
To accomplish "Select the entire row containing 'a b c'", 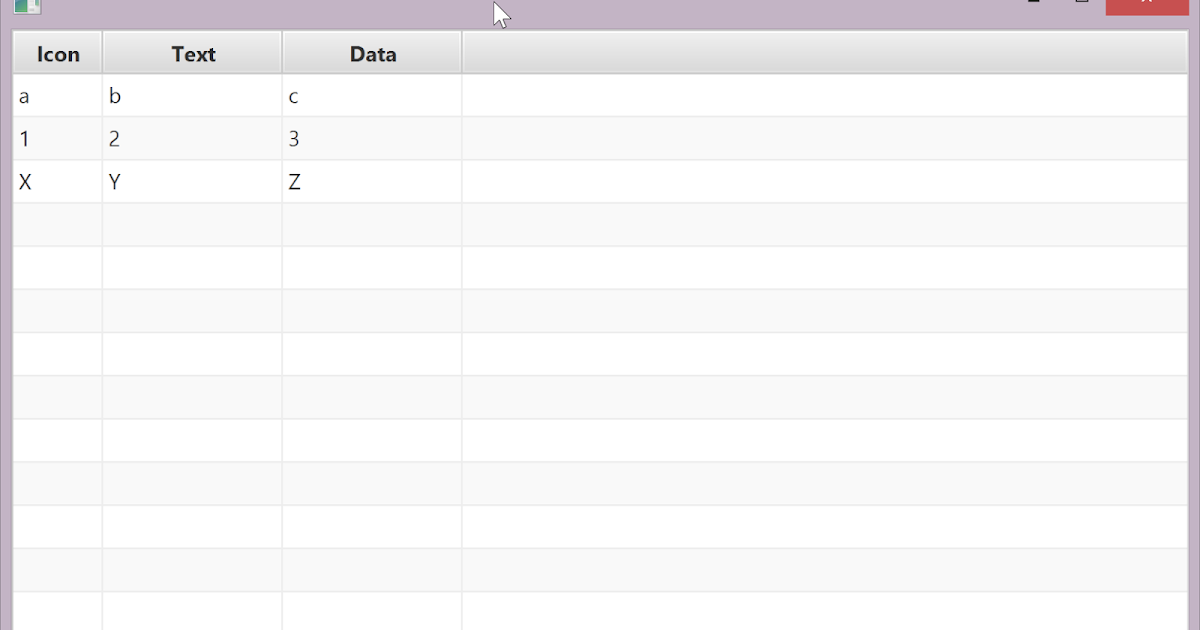I will (x=700, y=96).
